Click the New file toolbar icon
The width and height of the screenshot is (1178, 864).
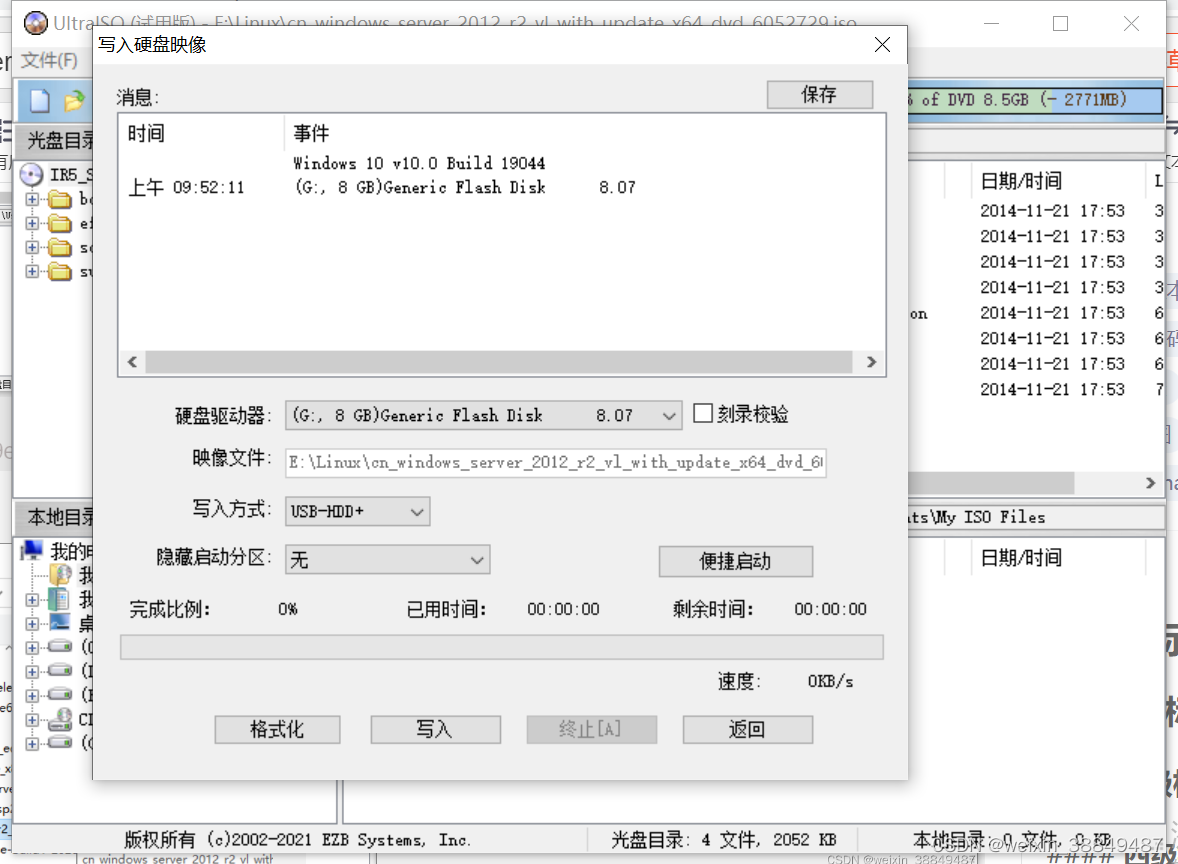coord(40,100)
